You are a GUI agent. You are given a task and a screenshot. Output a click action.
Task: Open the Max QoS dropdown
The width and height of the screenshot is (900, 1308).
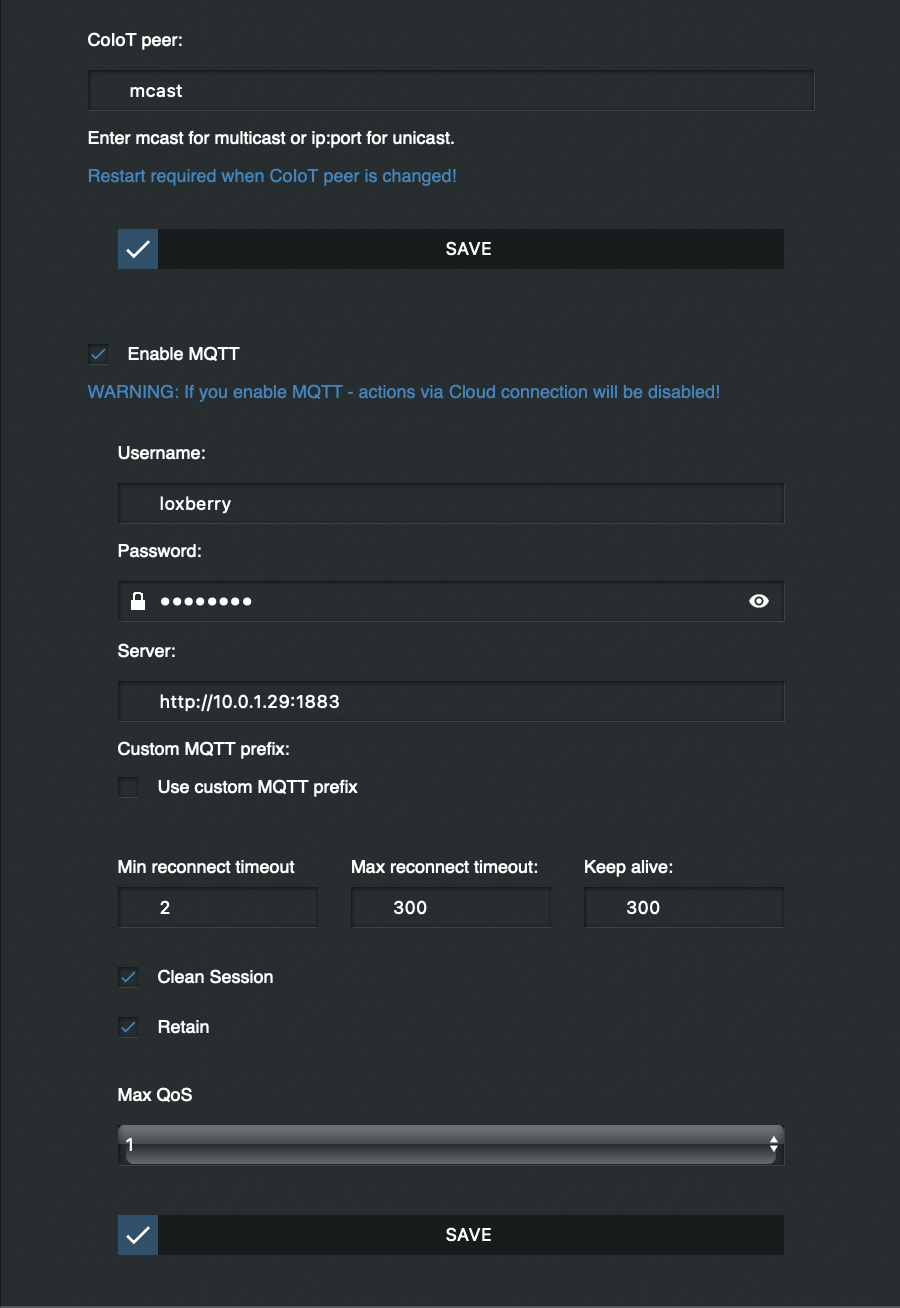[x=450, y=1145]
